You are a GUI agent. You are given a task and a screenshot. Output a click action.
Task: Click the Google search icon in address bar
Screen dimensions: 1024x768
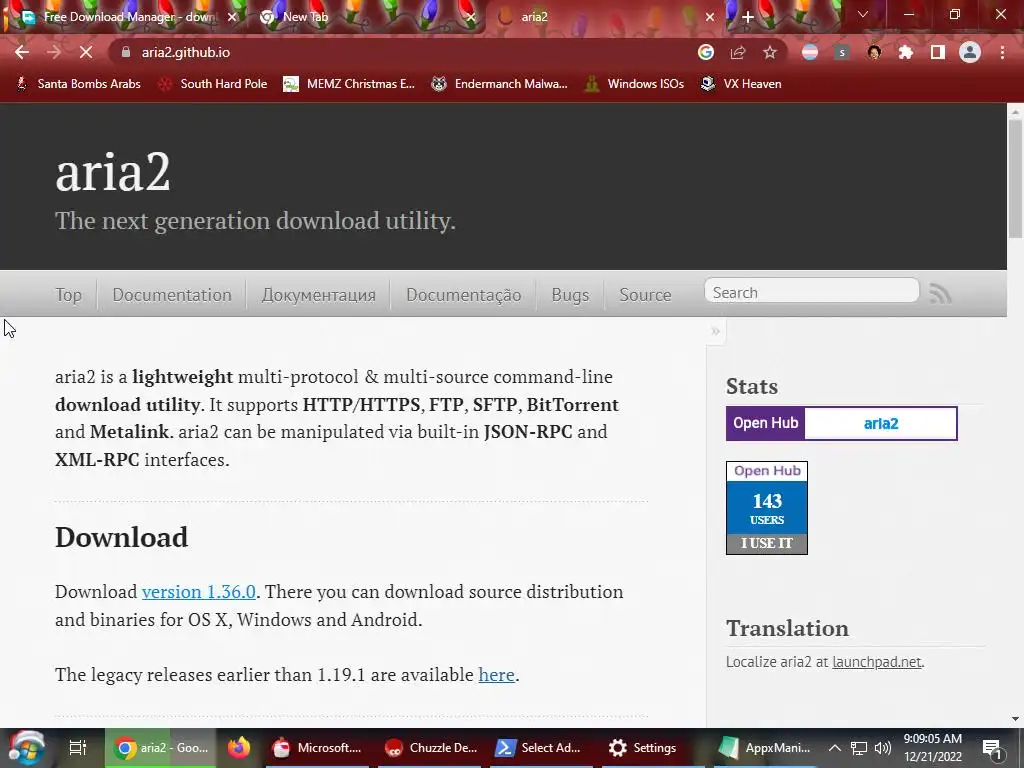(x=706, y=52)
